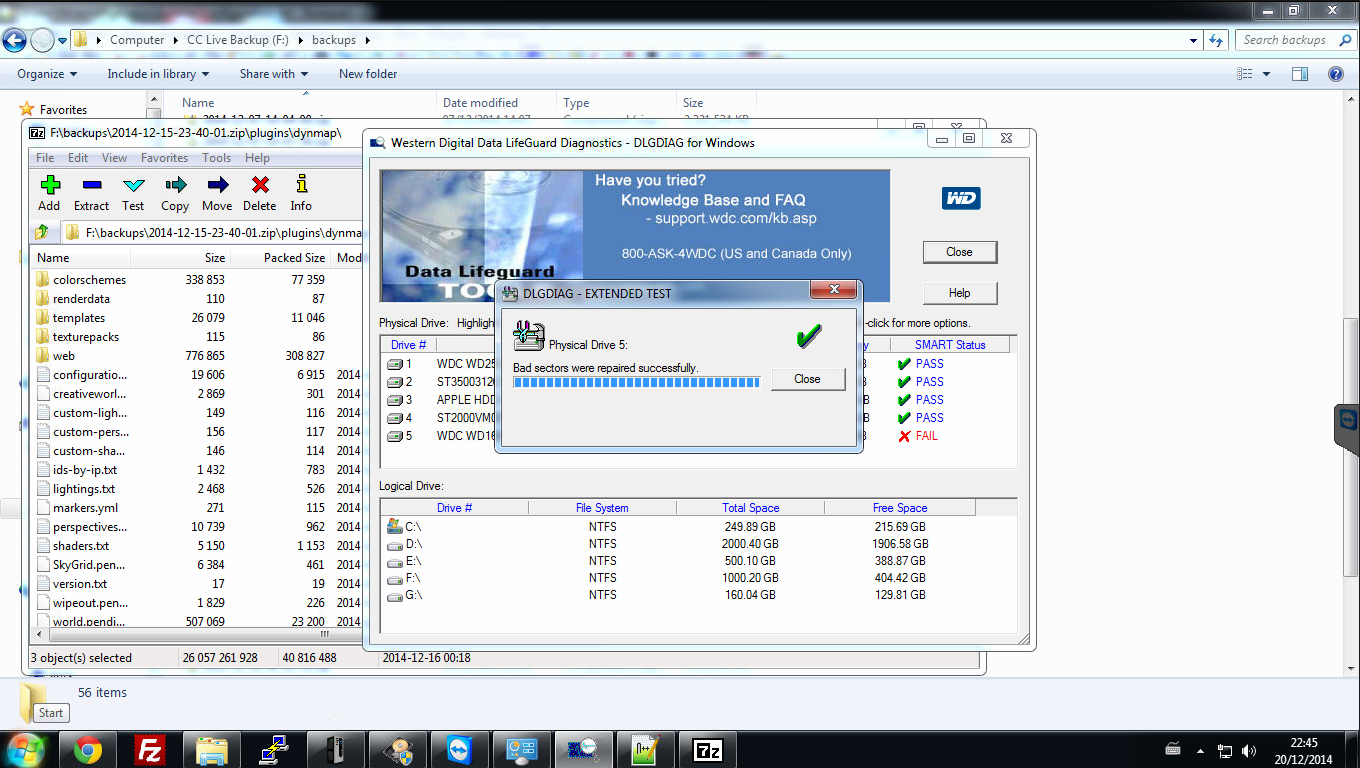Open FileZilla from the taskbar
Image resolution: width=1360 pixels, height=768 pixels.
coord(150,750)
